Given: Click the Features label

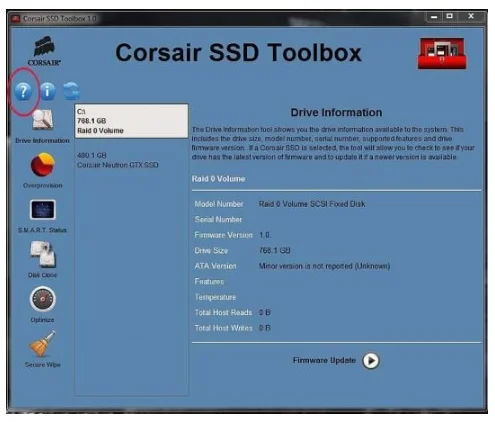Looking at the screenshot, I should (209, 282).
